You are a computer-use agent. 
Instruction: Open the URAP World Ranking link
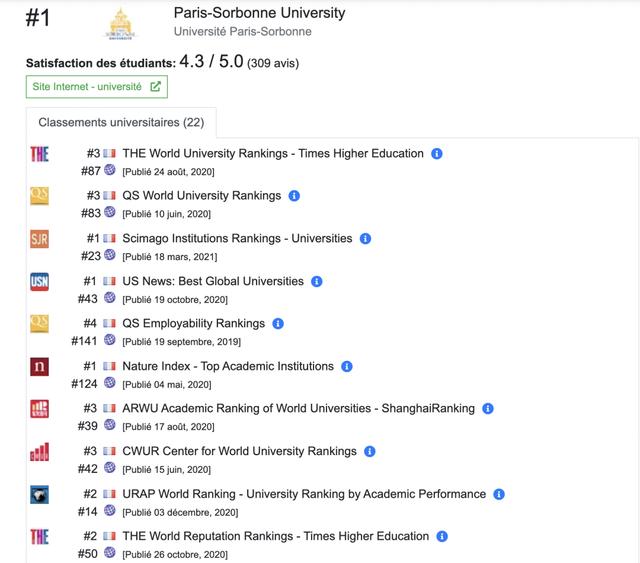(x=304, y=494)
